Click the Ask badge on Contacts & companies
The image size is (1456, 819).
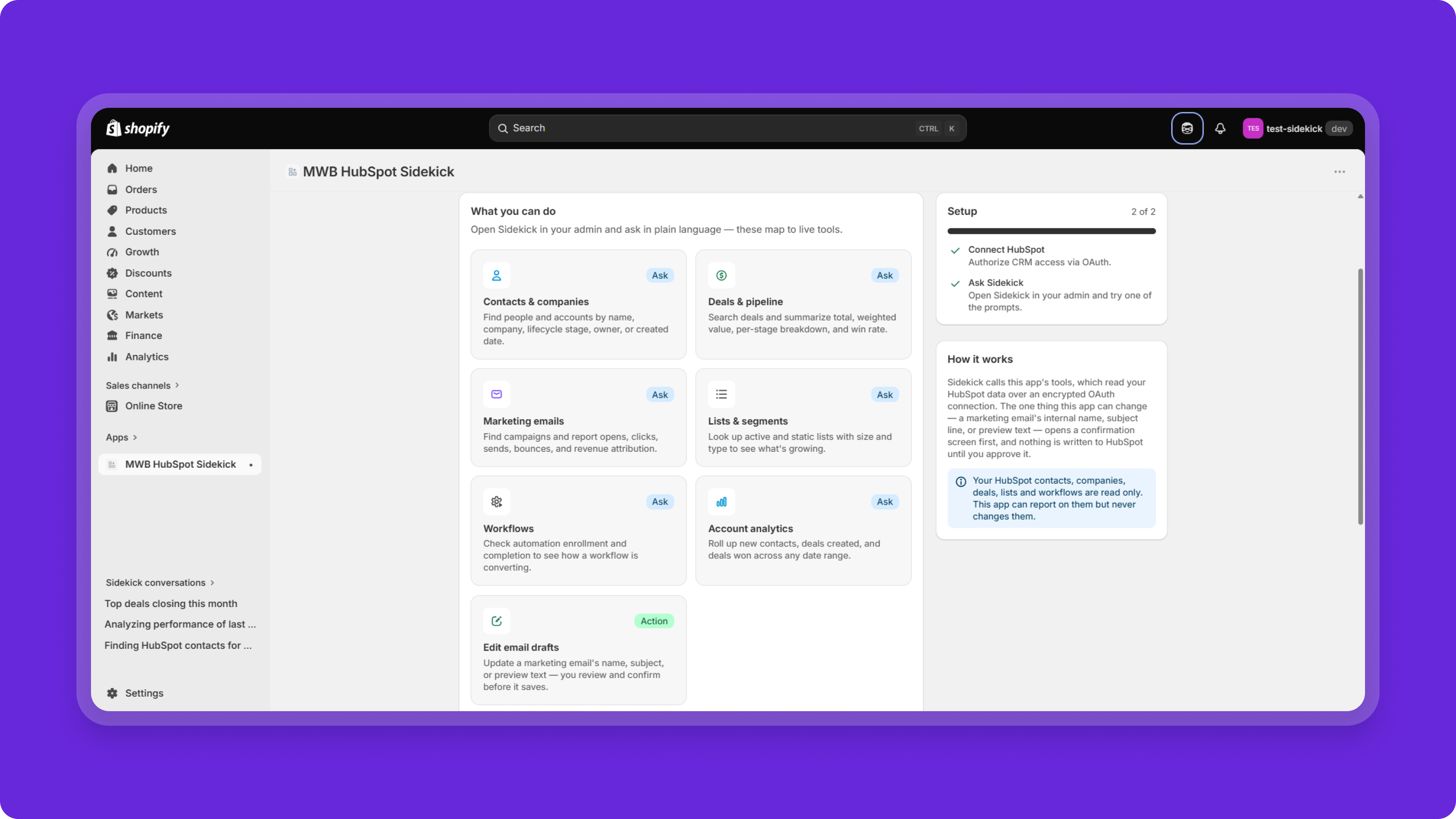(x=660, y=275)
